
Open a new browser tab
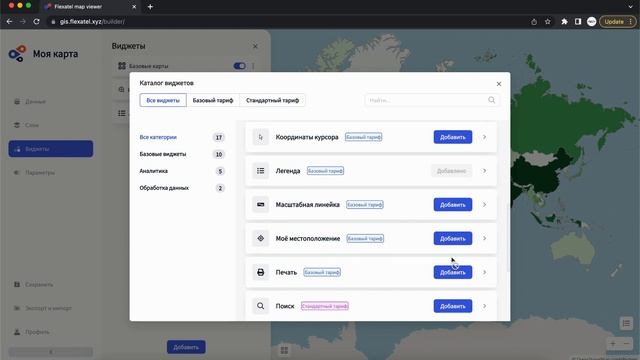150,7
